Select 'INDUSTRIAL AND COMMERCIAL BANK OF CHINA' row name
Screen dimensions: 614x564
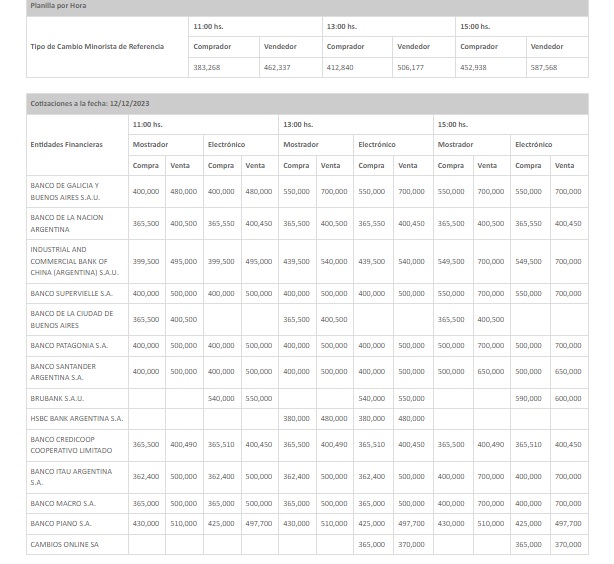74,261
